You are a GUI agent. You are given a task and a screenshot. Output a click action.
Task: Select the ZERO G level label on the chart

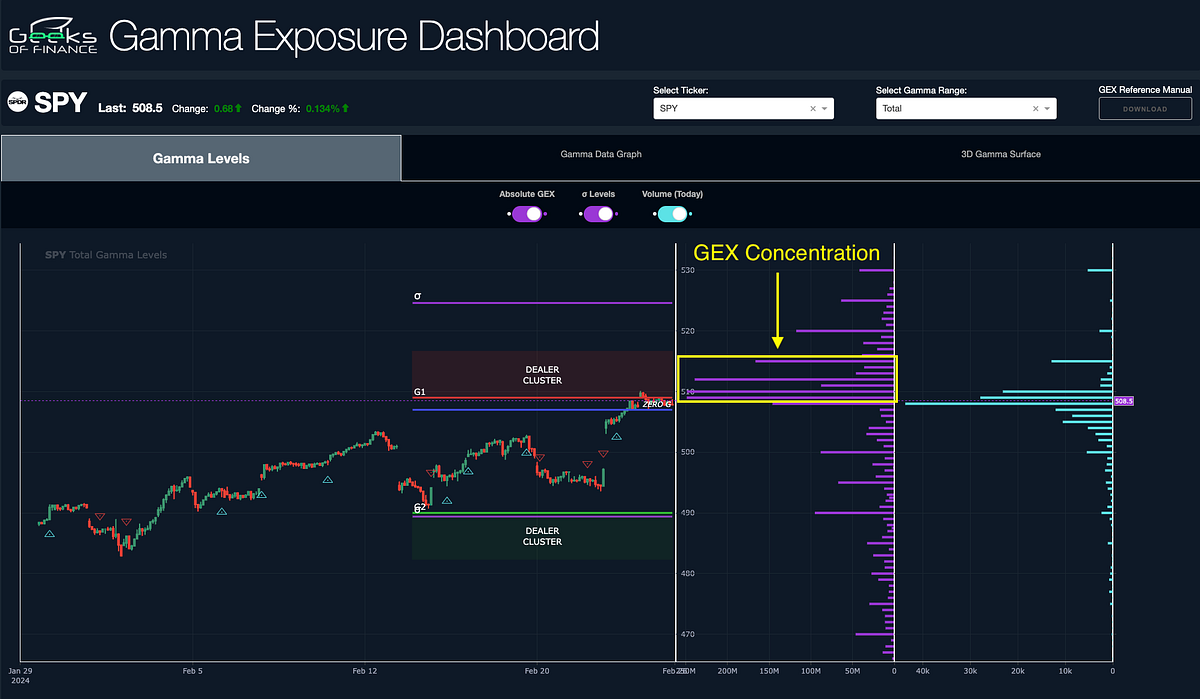[655, 404]
